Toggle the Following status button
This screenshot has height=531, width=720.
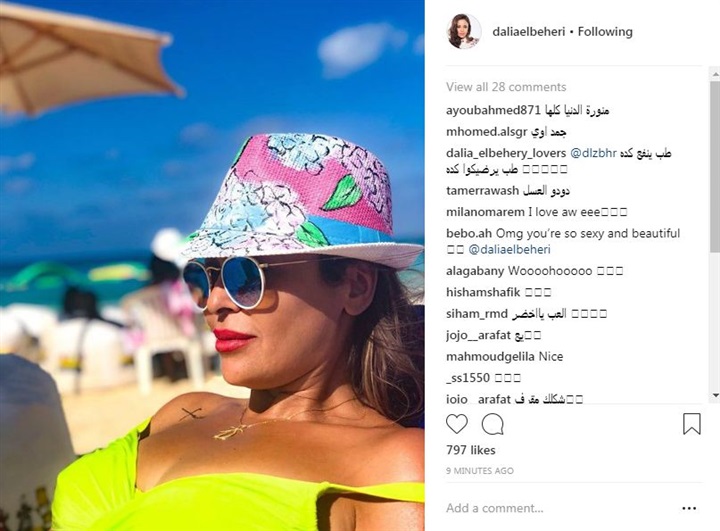605,32
